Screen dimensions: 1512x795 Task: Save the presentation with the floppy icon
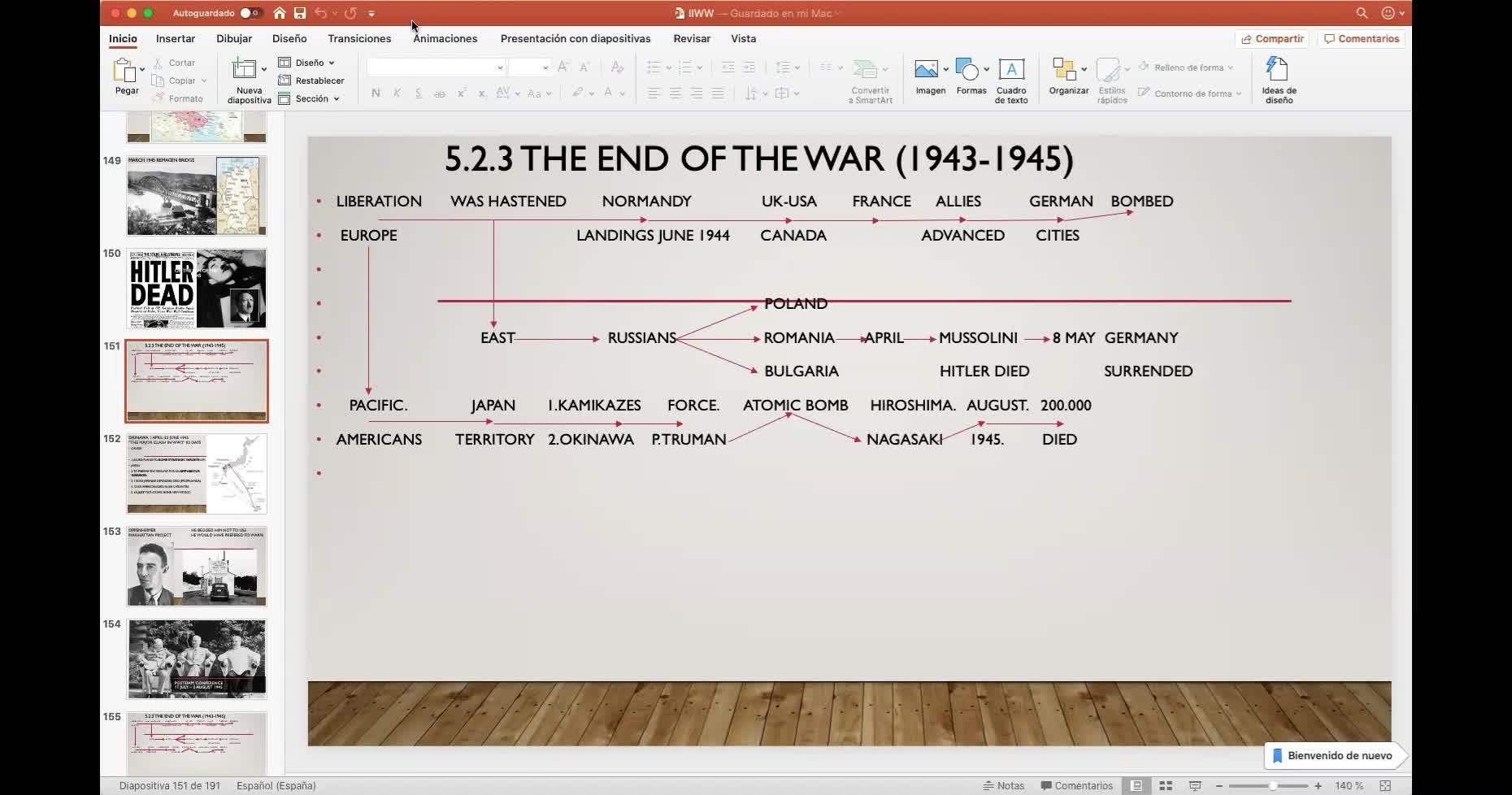300,13
